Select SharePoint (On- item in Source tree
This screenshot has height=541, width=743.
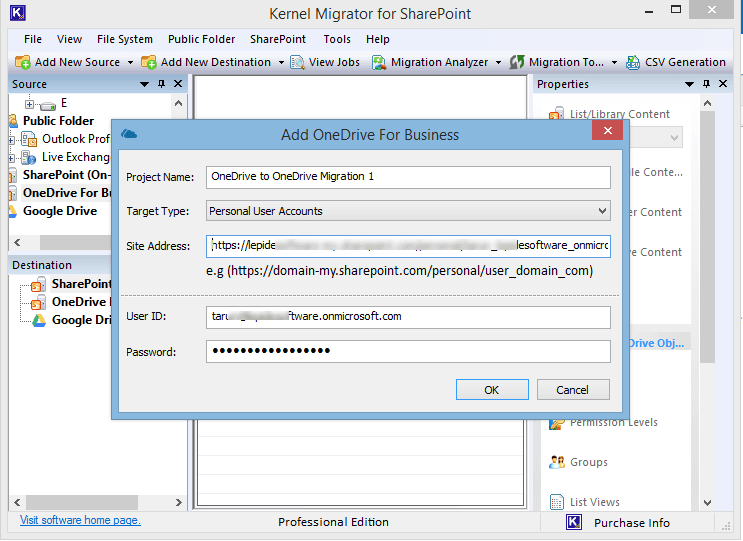click(66, 175)
